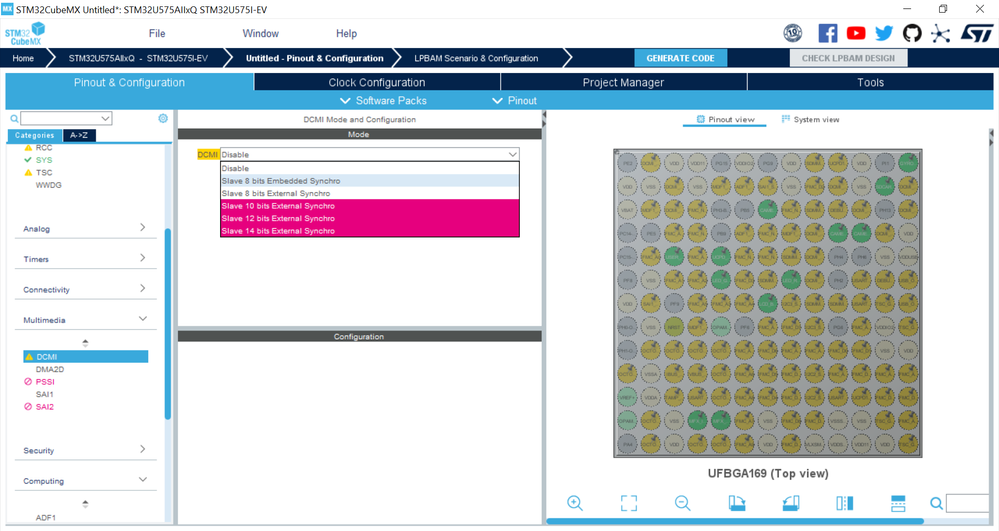Click the pin search input field
This screenshot has height=531, width=999.
[968, 504]
